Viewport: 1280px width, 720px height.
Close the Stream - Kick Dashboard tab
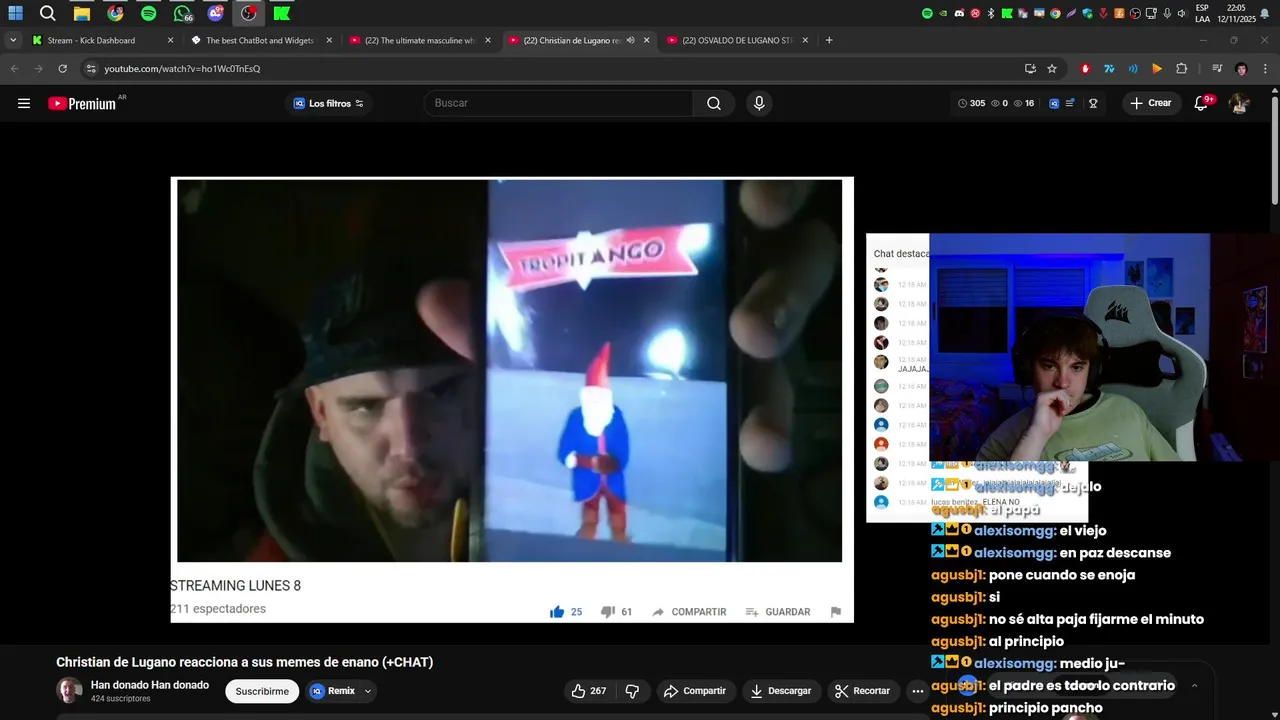pyautogui.click(x=170, y=40)
